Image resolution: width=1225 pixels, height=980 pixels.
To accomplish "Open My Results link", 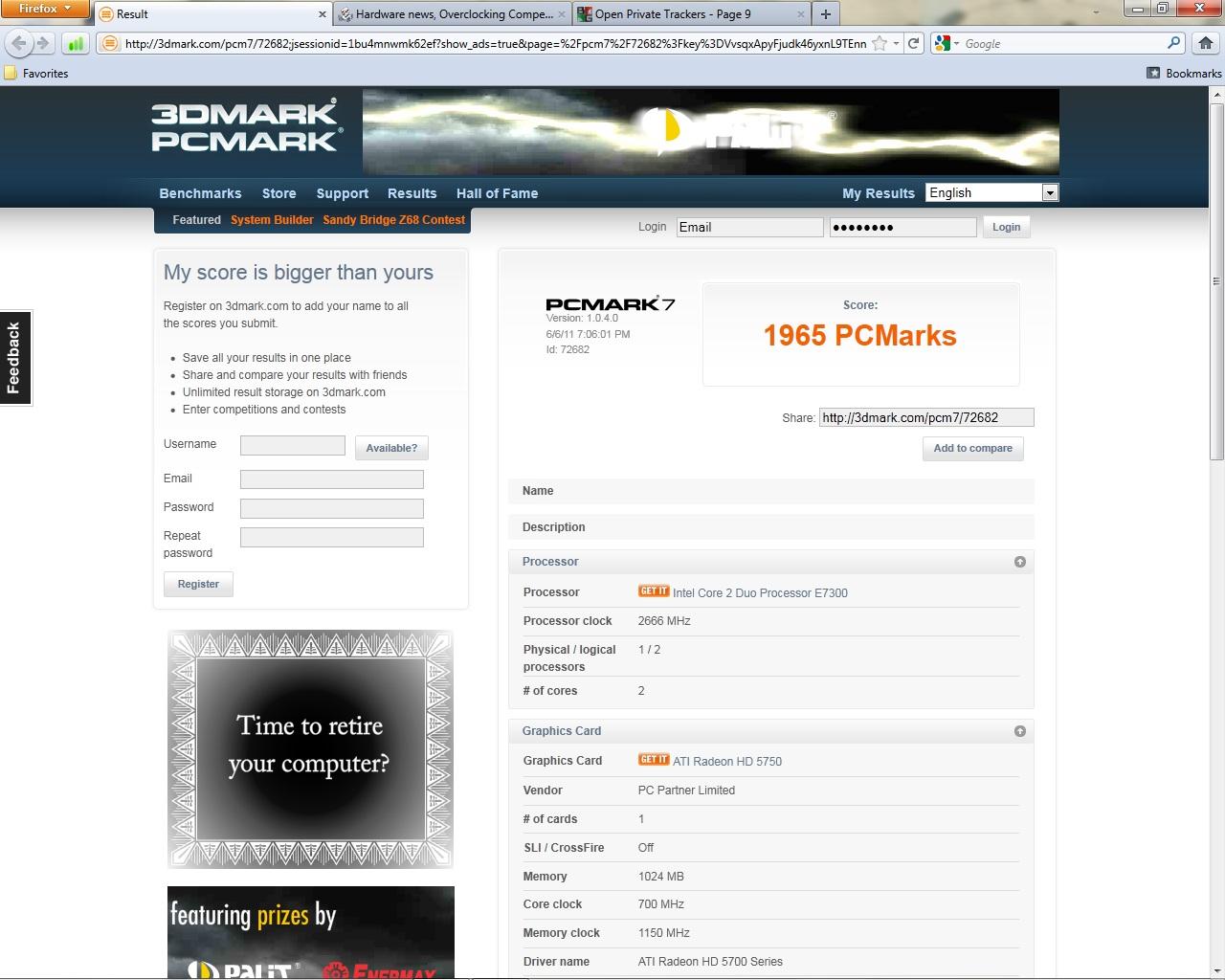I will tap(879, 193).
